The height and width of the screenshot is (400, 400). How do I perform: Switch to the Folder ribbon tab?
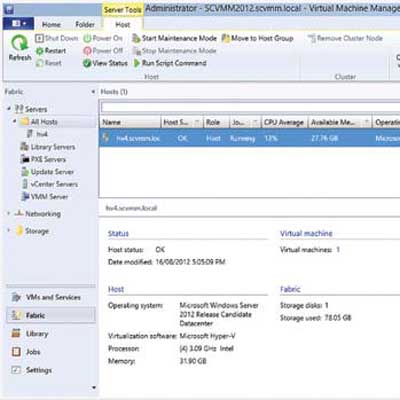(85, 25)
